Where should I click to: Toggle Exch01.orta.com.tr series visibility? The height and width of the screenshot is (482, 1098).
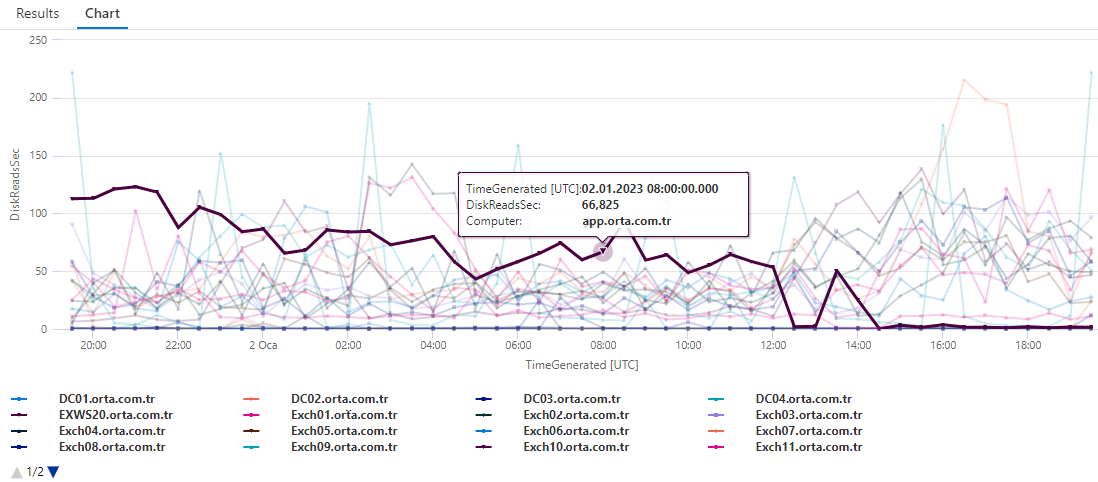point(344,415)
